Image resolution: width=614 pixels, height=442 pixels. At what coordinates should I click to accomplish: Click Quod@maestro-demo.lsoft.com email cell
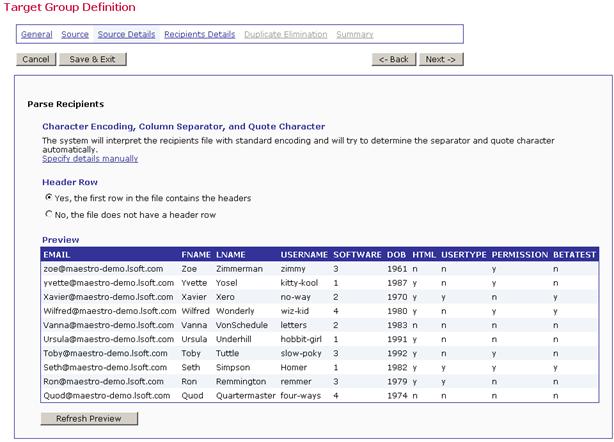pyautogui.click(x=107, y=396)
